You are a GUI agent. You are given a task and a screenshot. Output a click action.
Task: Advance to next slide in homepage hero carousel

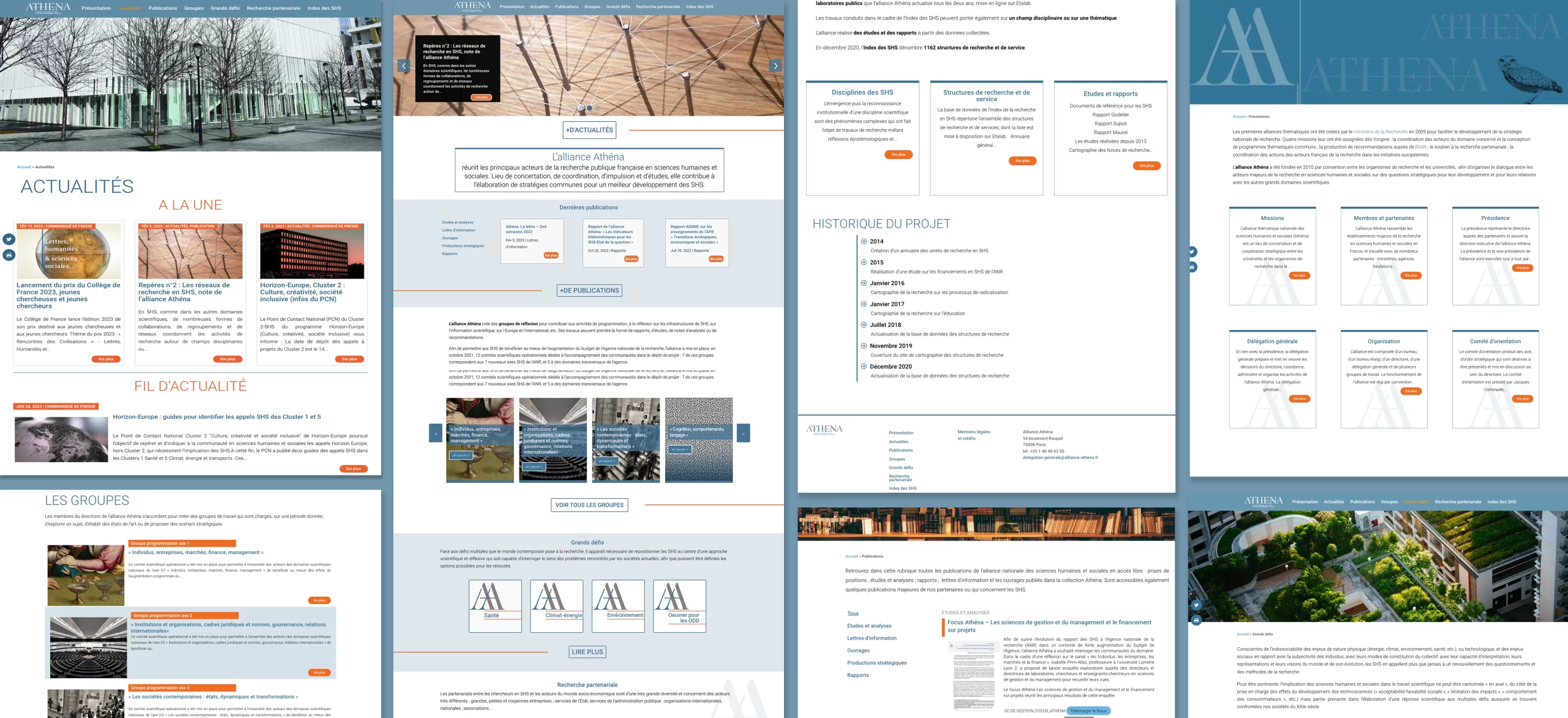point(775,65)
